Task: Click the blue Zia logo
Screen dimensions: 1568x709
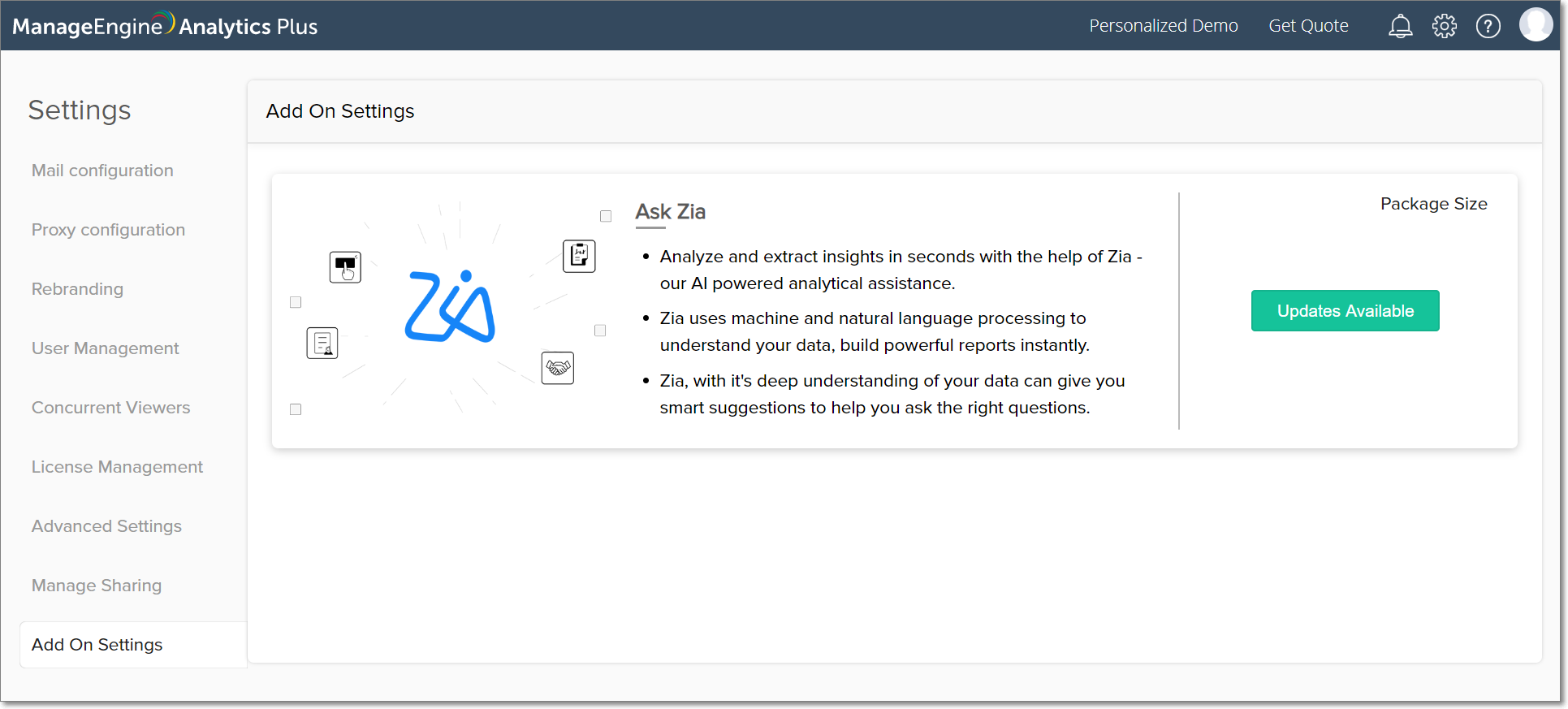Action: click(x=450, y=306)
